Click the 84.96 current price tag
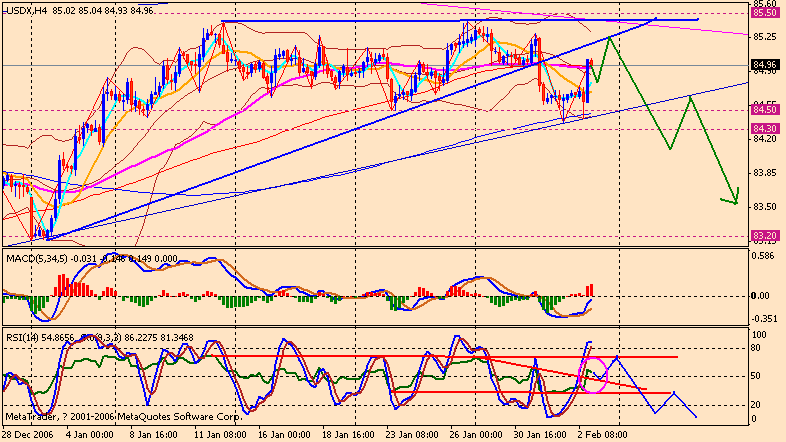The width and height of the screenshot is (786, 442). click(765, 66)
